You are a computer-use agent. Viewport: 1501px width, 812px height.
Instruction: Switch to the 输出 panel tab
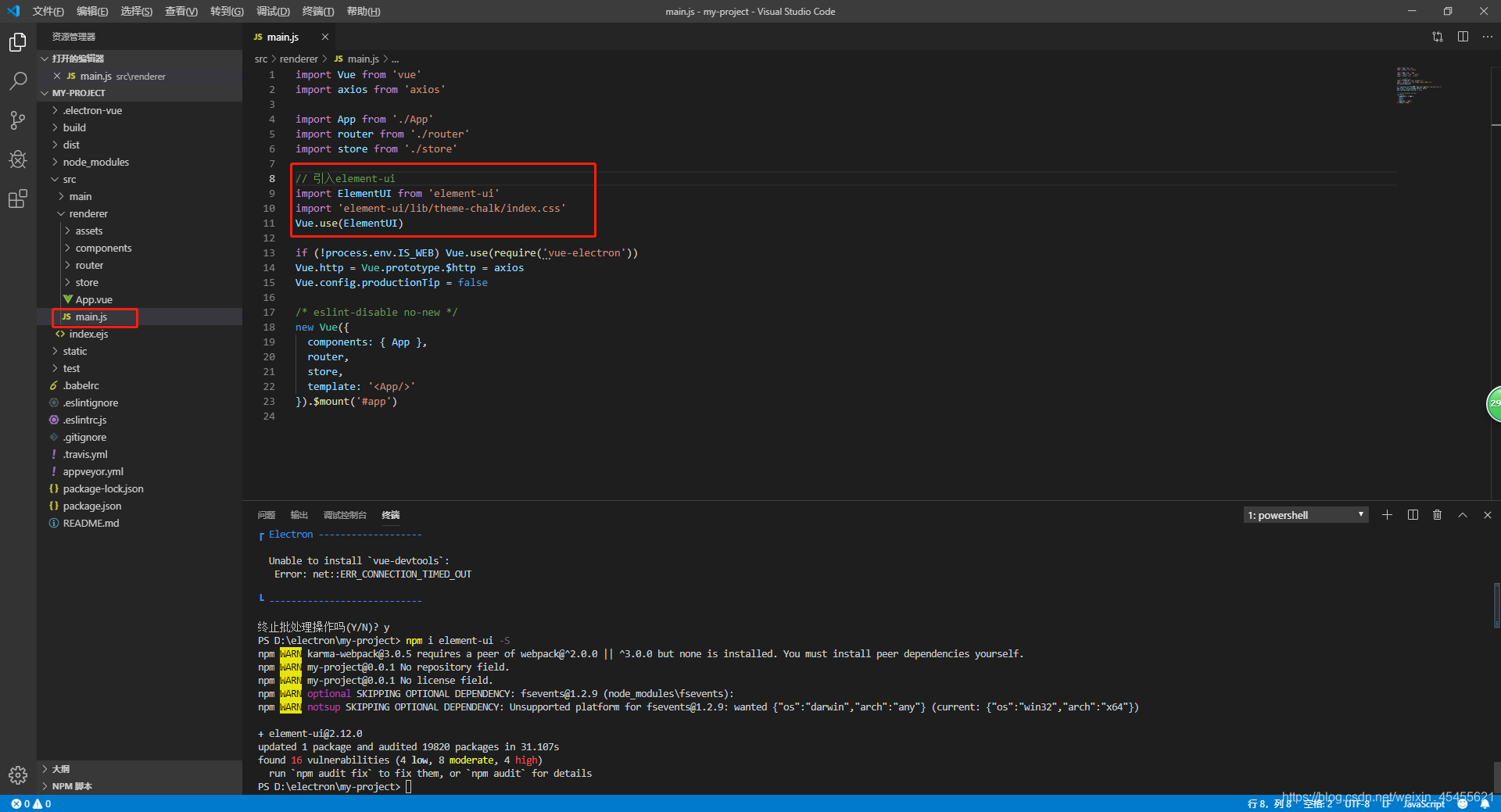(x=298, y=515)
